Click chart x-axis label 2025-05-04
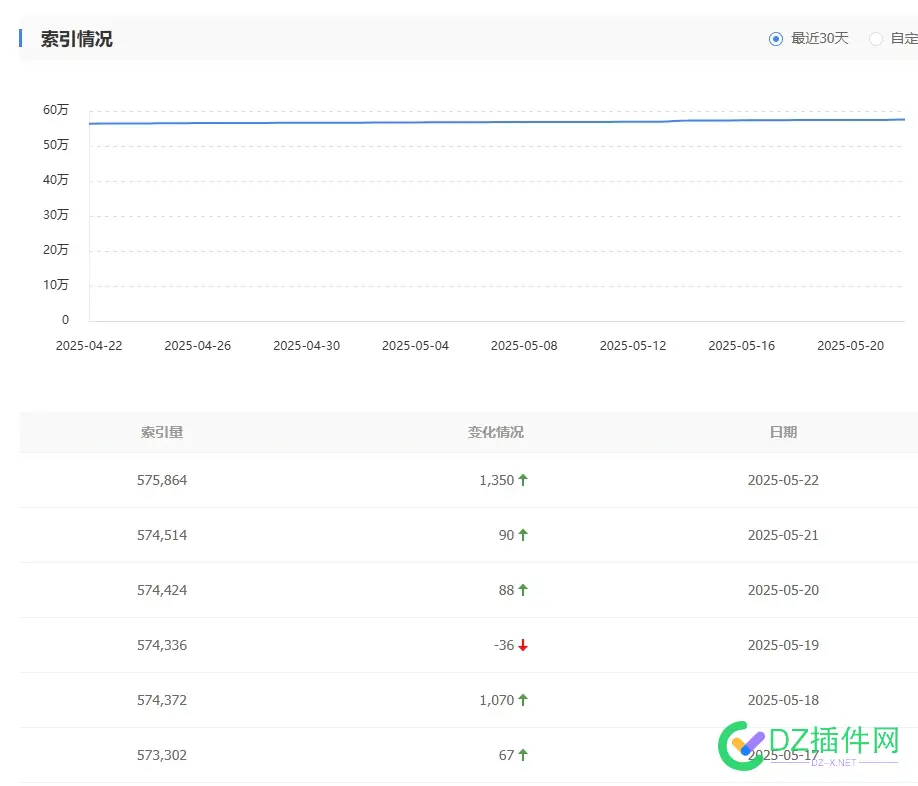Viewport: 918px width, 786px height. [416, 345]
